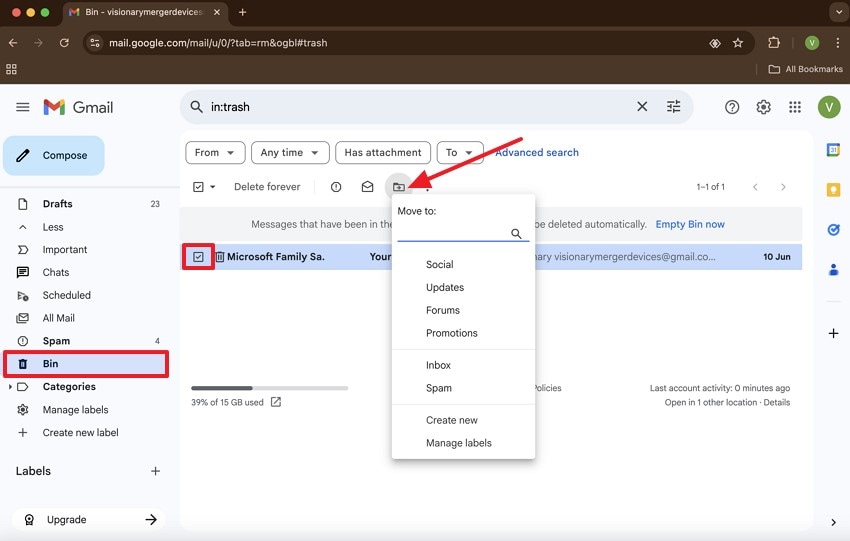Get add-ons plus icon in side panel

click(833, 333)
